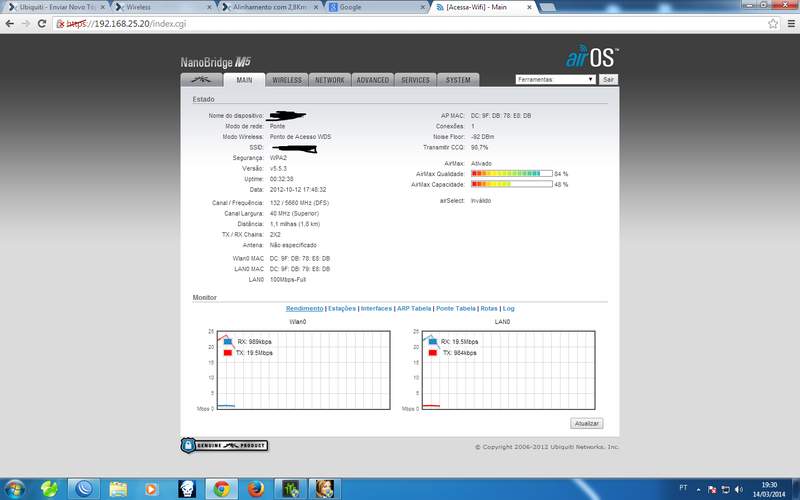Open the file explorer folder taskbar icon
800x500 pixels.
(118, 489)
